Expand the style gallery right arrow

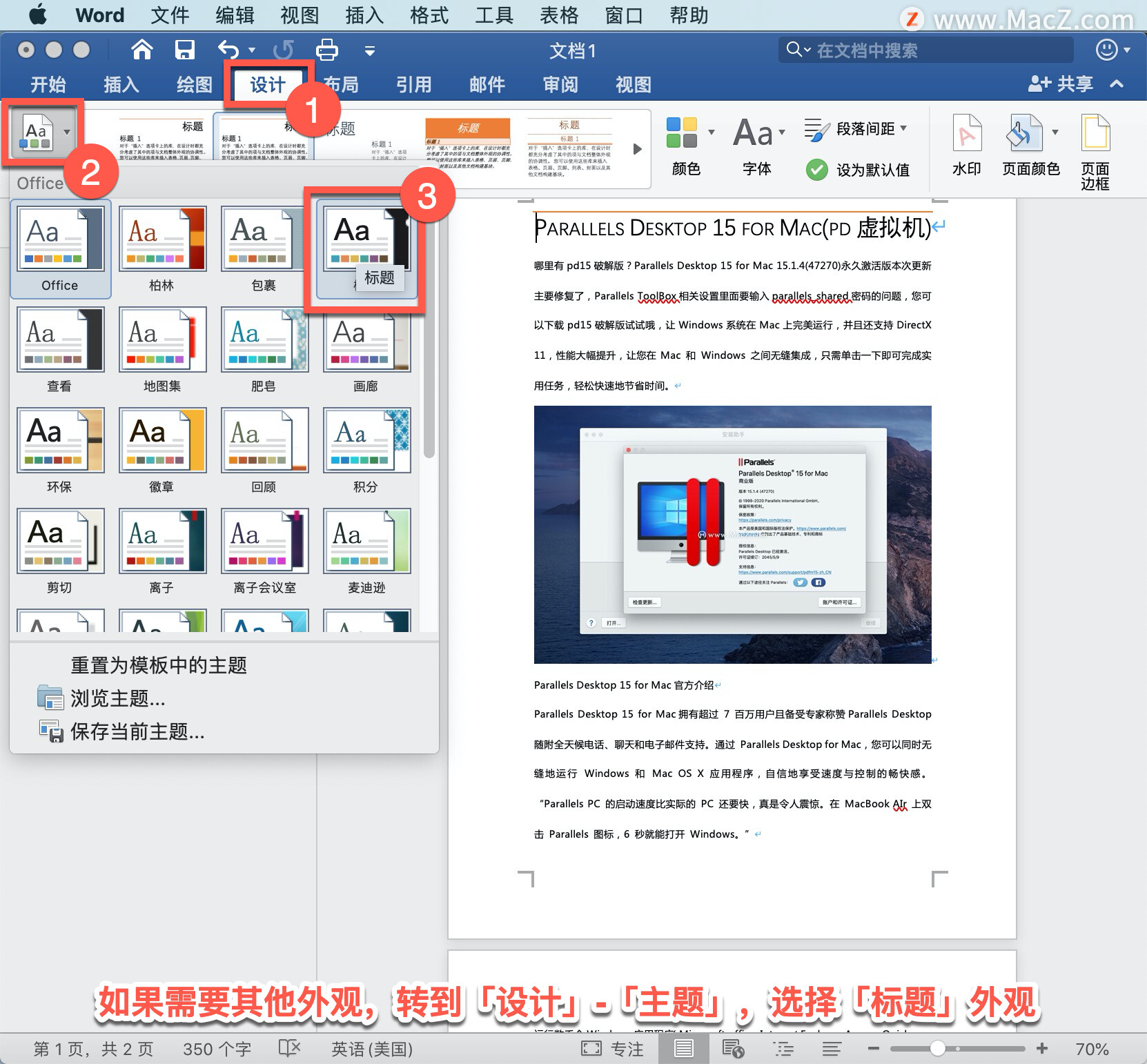coord(638,148)
